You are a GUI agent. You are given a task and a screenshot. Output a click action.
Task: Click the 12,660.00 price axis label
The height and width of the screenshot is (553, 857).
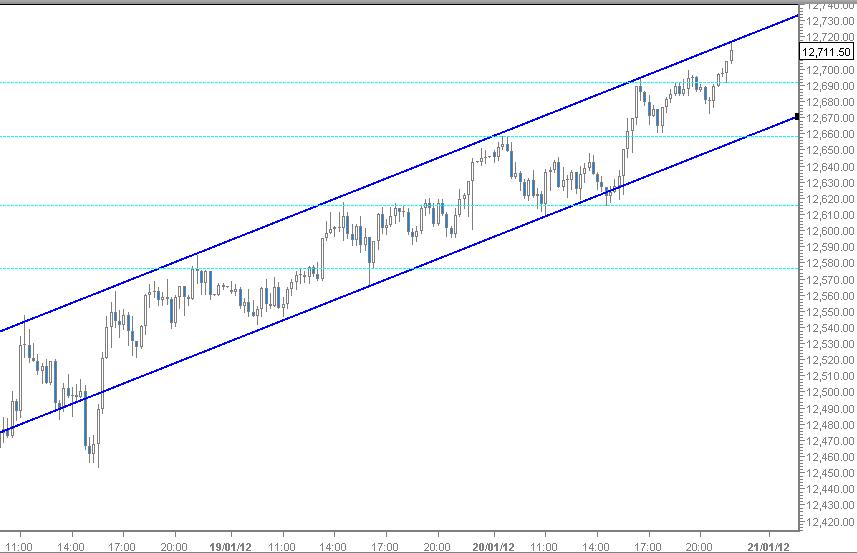tap(830, 134)
